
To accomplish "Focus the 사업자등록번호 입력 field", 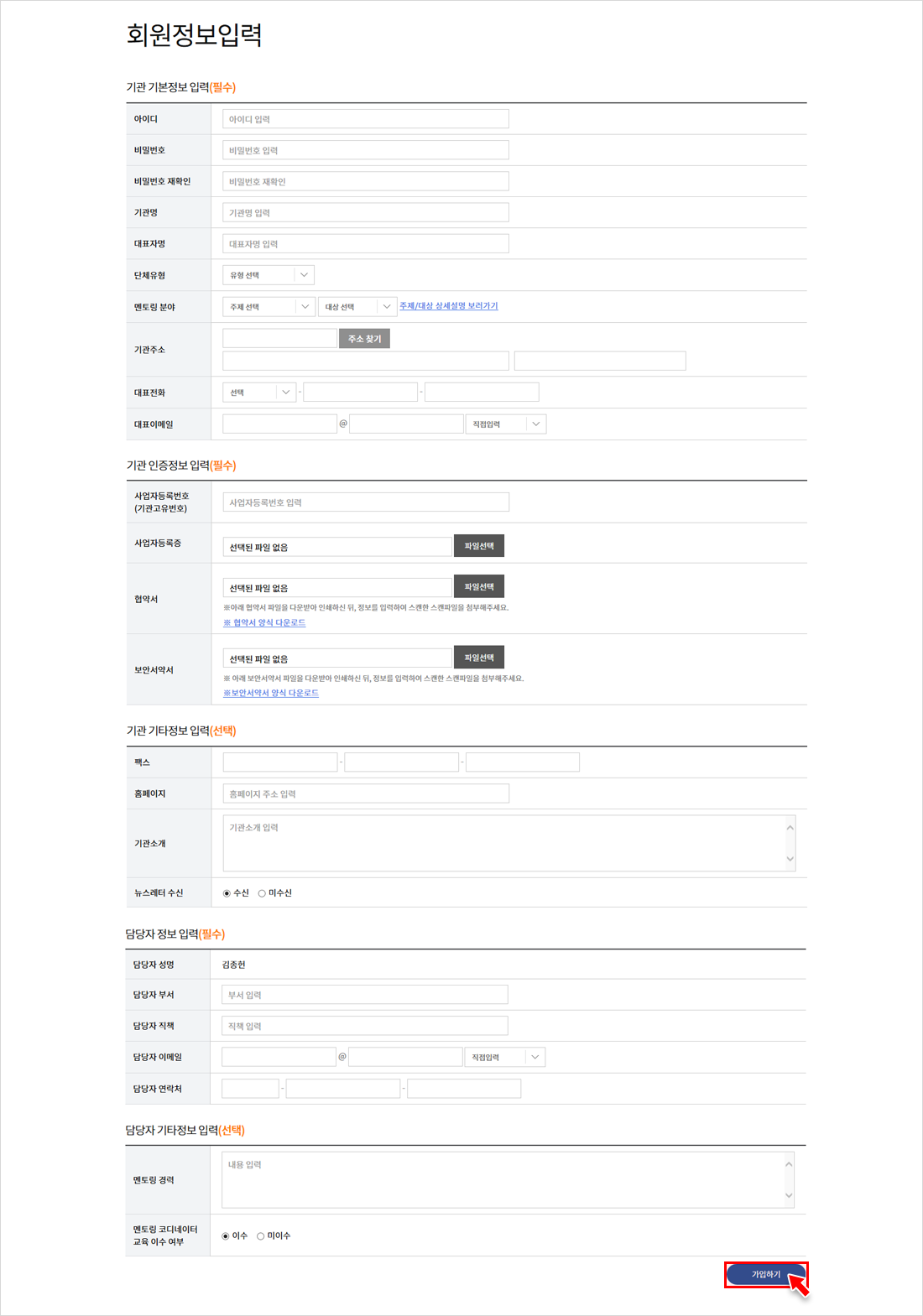I will 365,502.
